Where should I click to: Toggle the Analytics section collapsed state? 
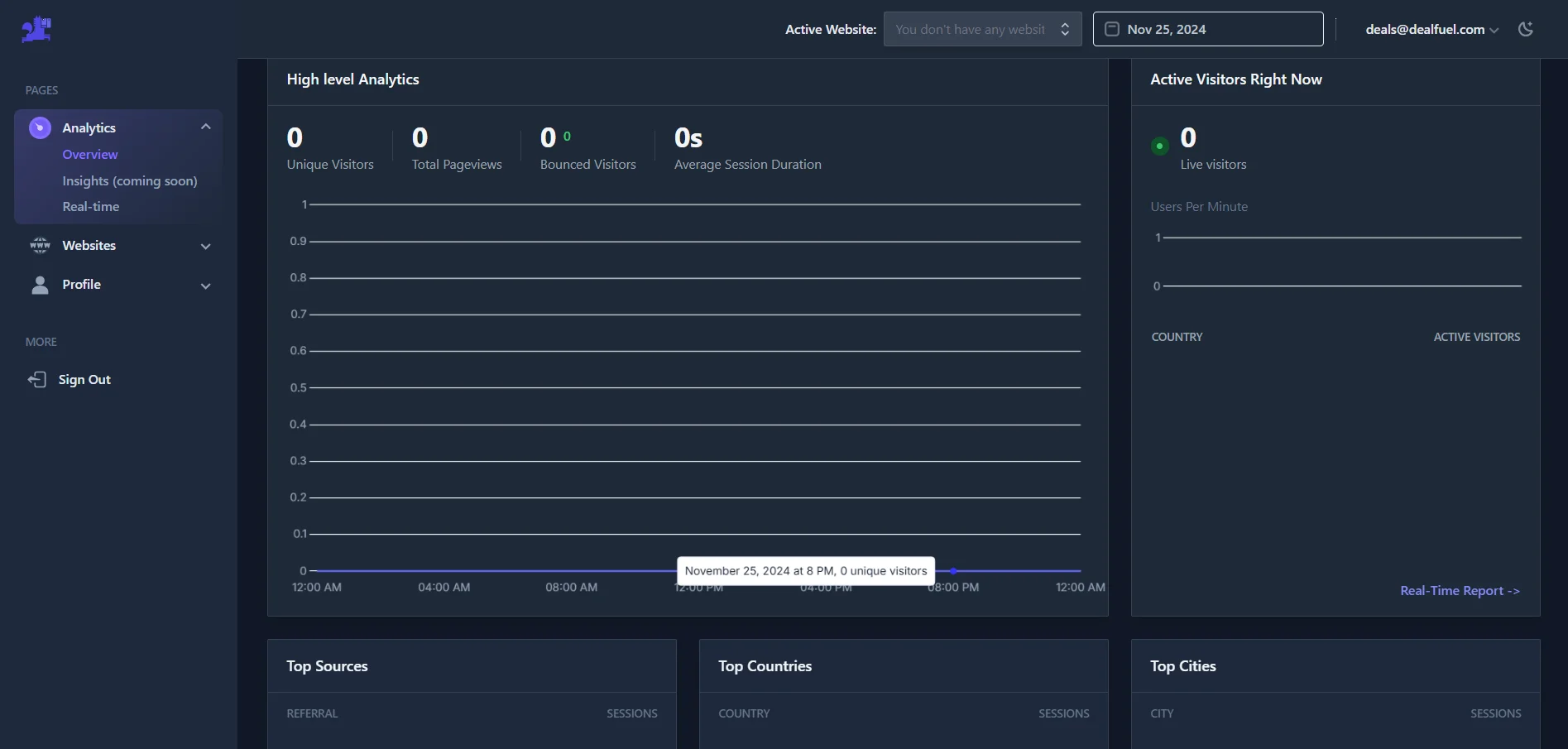pos(205,127)
